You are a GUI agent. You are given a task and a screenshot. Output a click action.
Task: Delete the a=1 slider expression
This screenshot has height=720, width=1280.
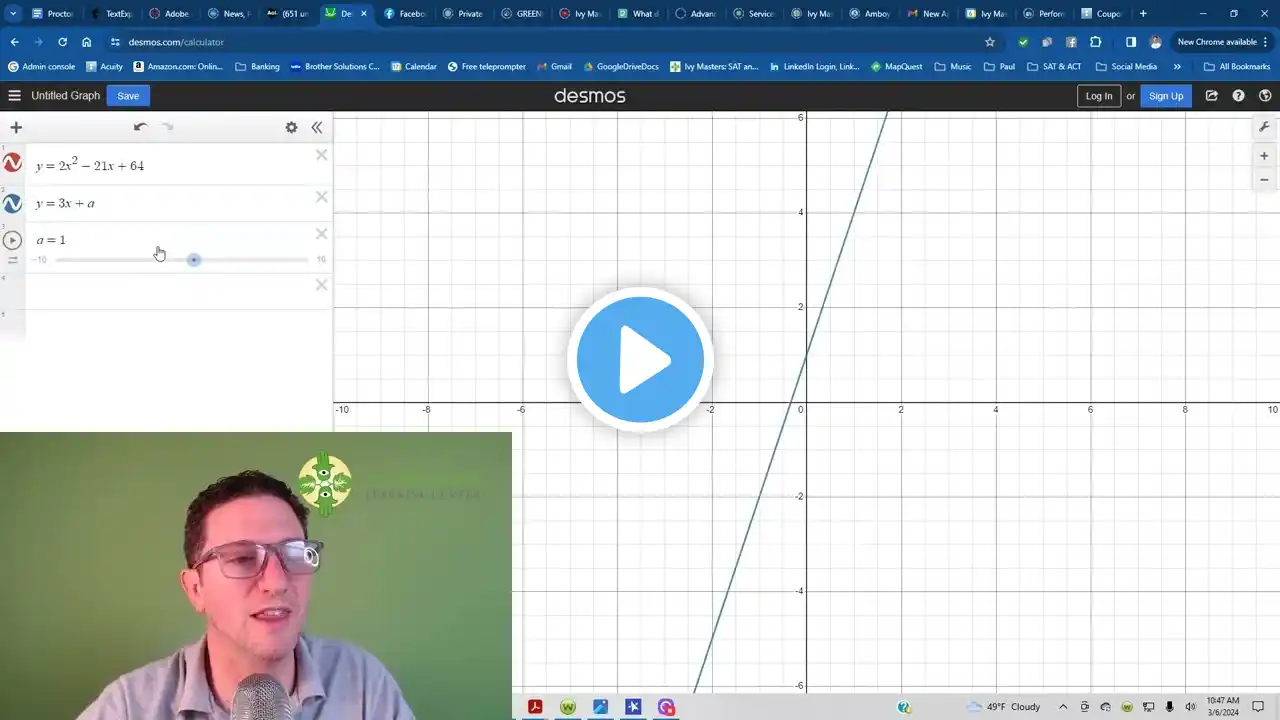tap(321, 234)
